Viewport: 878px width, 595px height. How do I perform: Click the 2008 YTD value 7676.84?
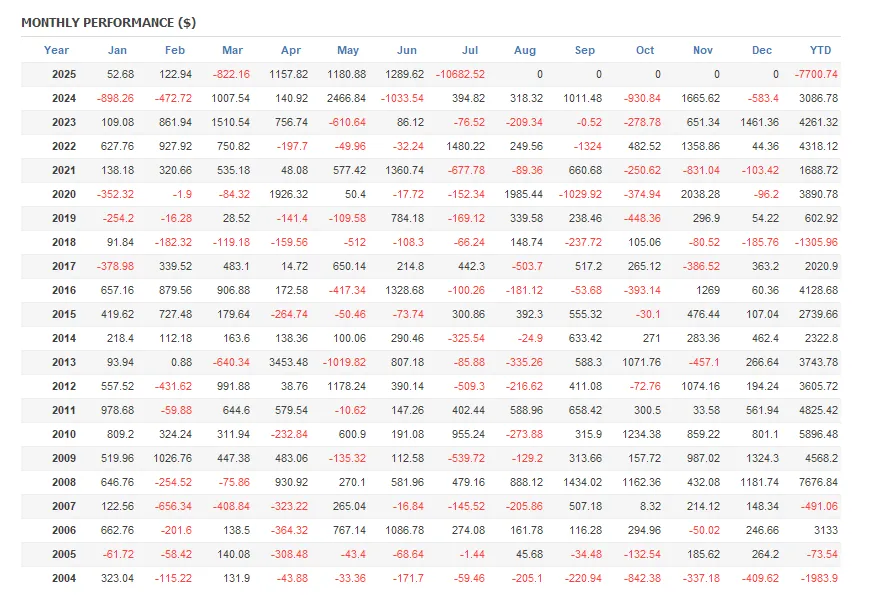(819, 482)
